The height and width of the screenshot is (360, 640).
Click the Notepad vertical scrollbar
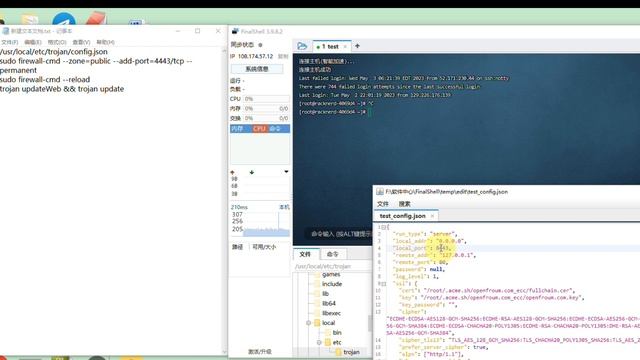pos(224,200)
